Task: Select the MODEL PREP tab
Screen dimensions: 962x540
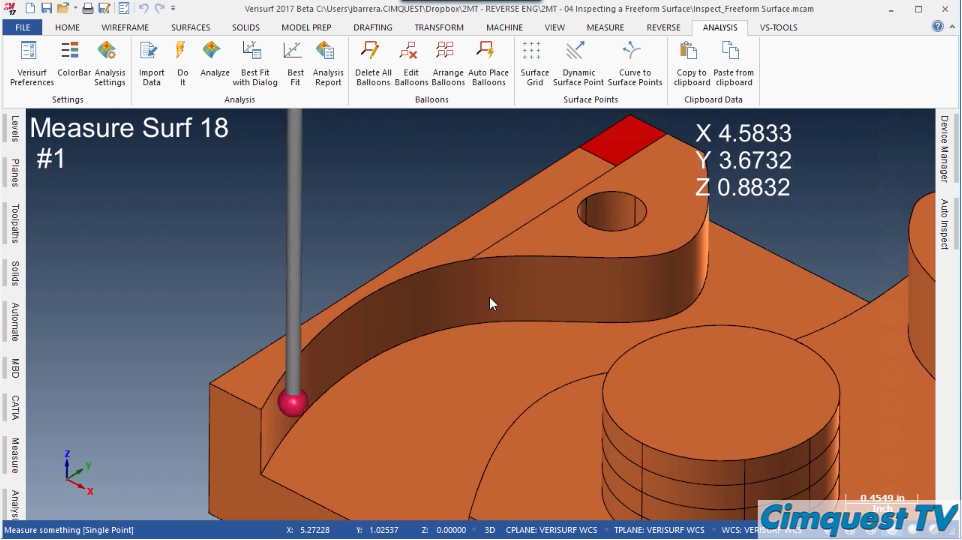Action: [306, 27]
